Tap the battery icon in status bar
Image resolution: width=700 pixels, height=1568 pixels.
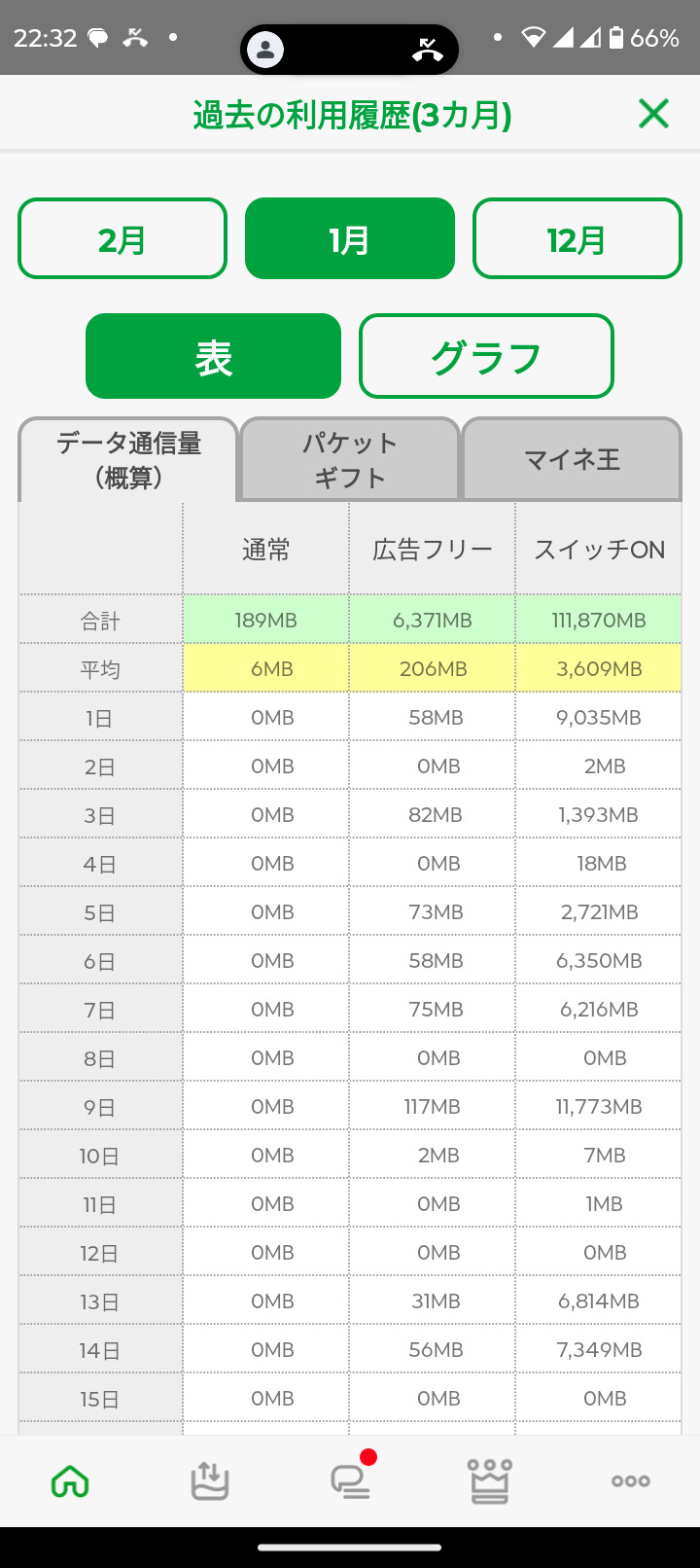click(615, 38)
